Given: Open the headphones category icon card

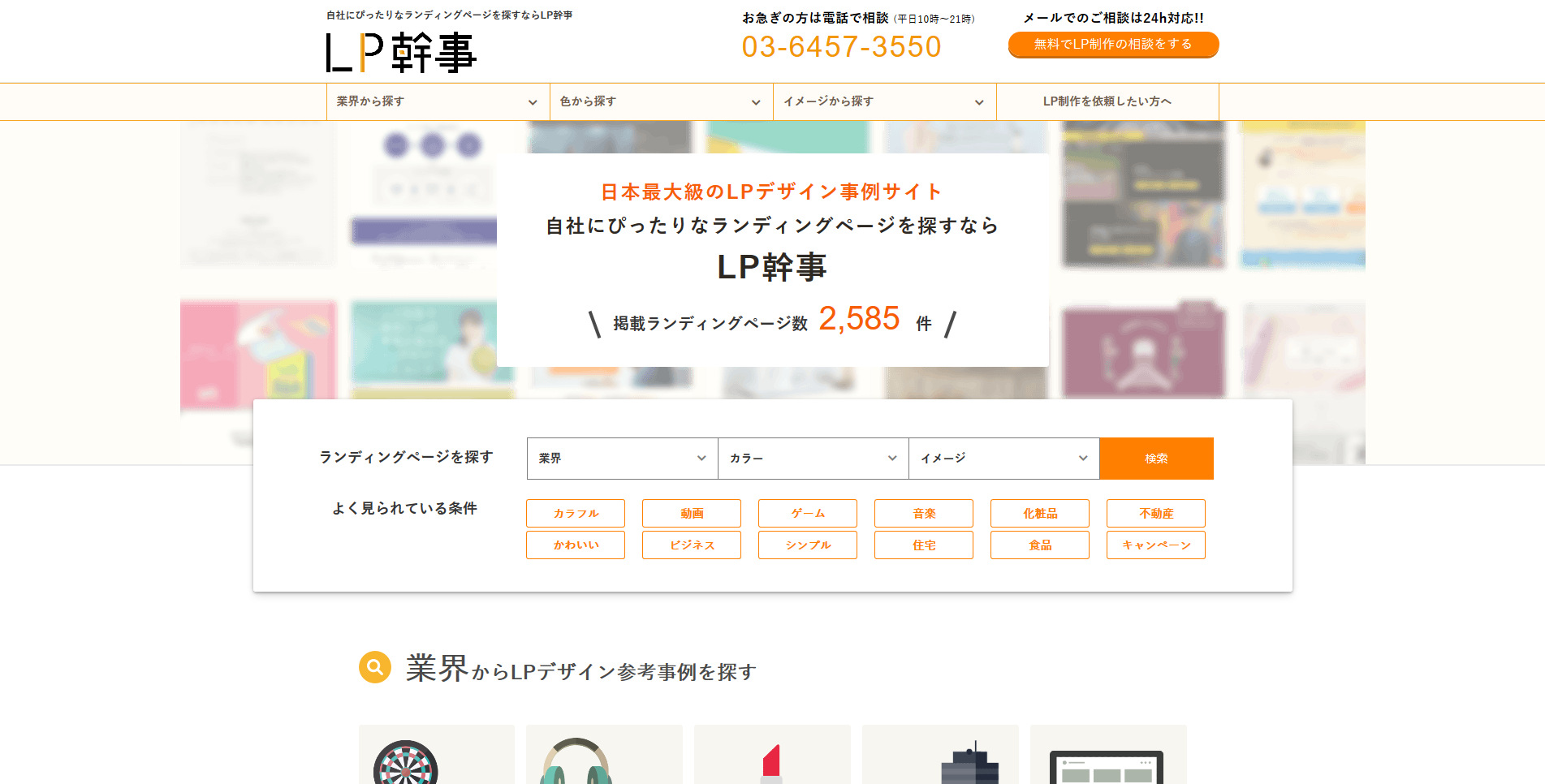Looking at the screenshot, I should (604, 755).
